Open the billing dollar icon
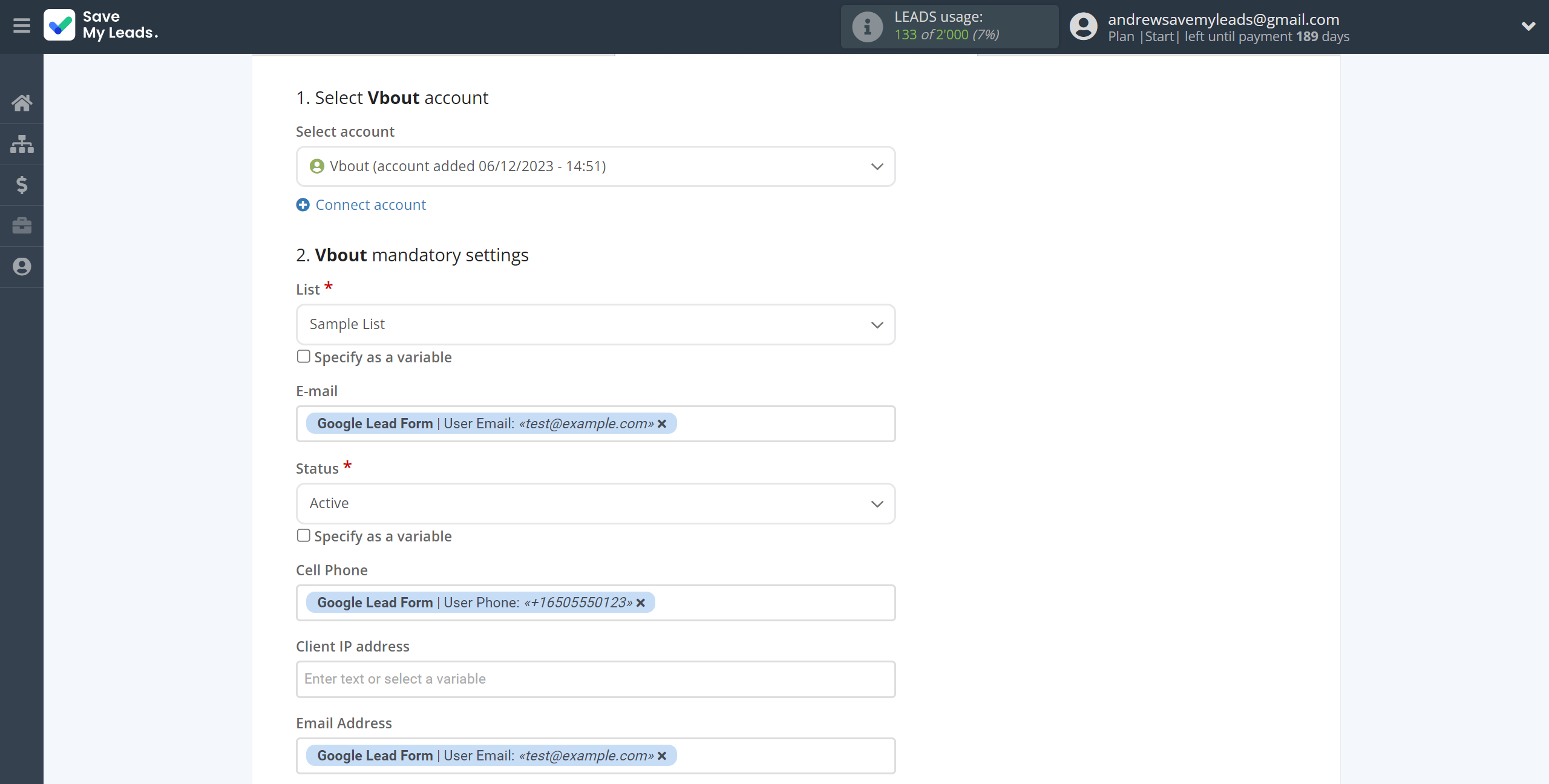Screen dimensions: 1549x784 click(22, 185)
